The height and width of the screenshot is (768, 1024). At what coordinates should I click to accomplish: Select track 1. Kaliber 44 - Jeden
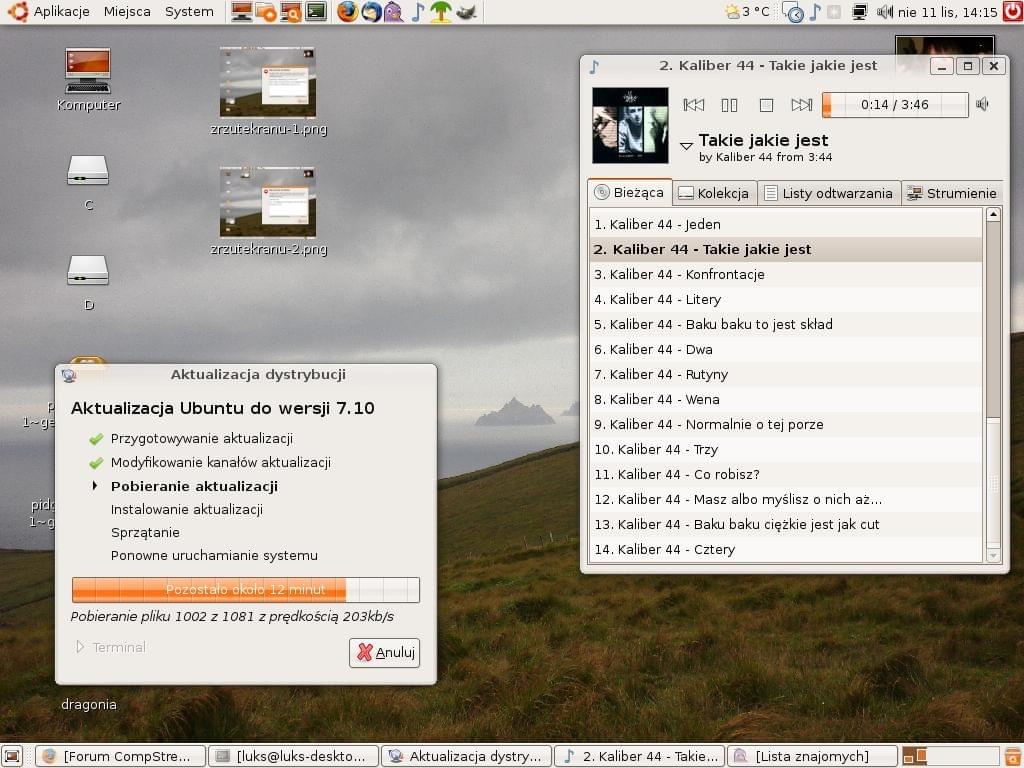786,224
